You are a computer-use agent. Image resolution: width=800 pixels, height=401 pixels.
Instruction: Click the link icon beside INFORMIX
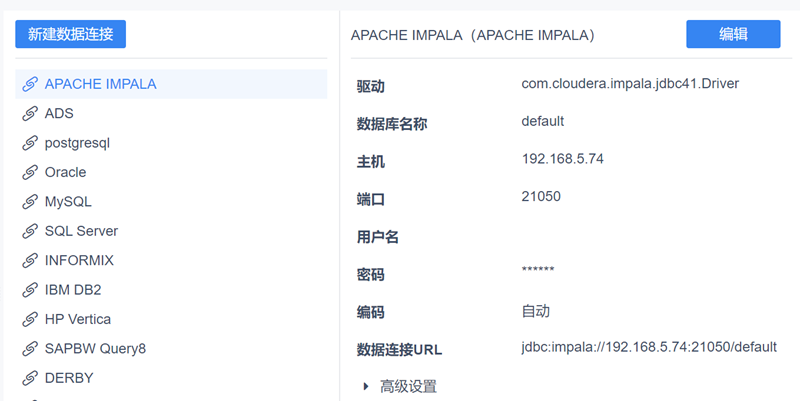[30, 261]
